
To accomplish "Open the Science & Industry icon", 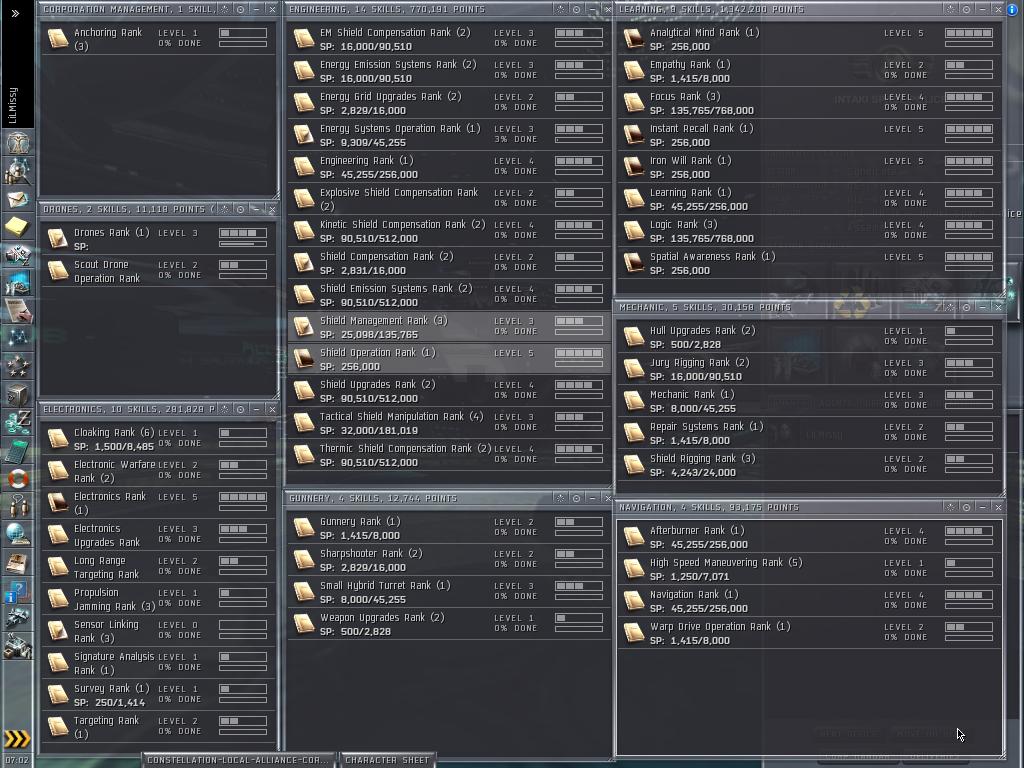I will pos(18,311).
